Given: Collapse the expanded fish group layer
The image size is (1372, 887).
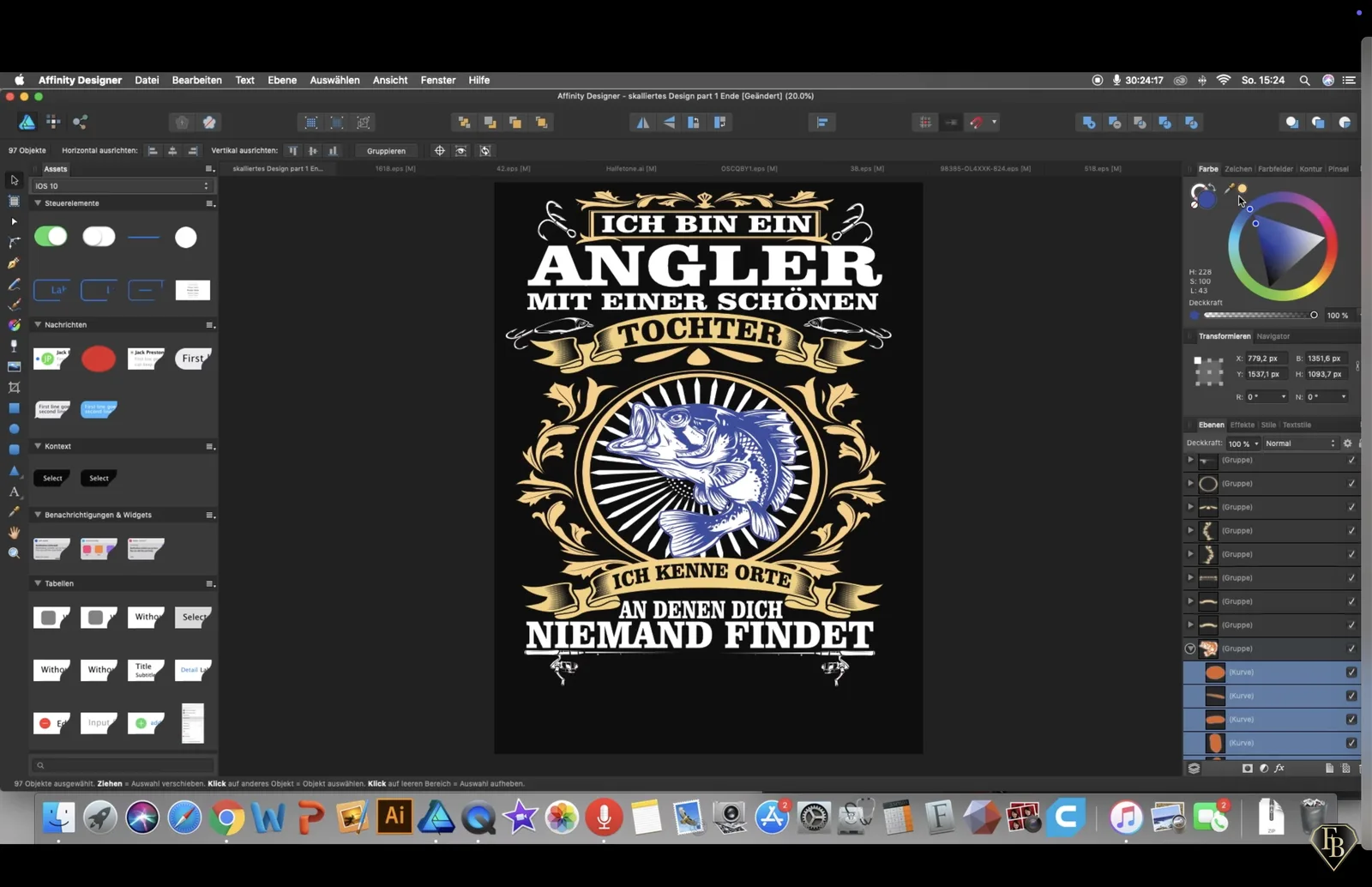Looking at the screenshot, I should [x=1190, y=649].
